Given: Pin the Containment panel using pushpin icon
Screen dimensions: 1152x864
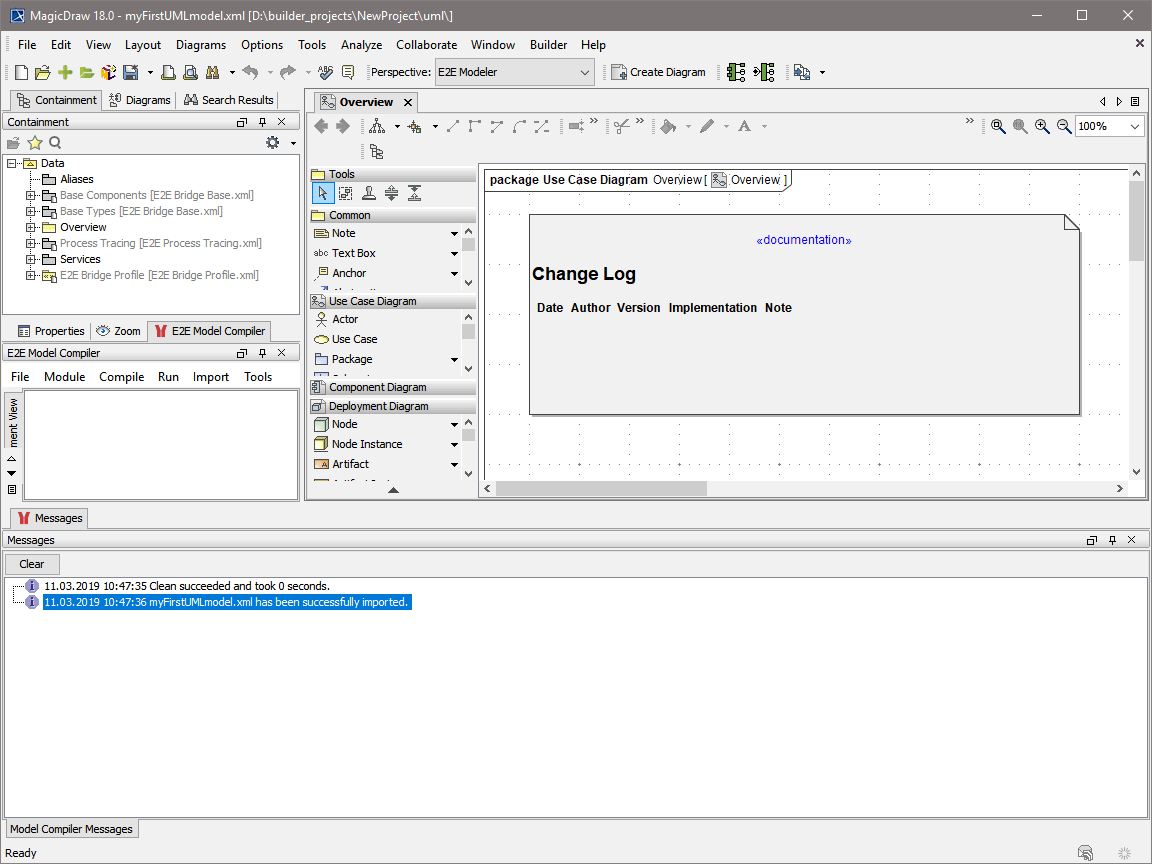Looking at the screenshot, I should [262, 122].
